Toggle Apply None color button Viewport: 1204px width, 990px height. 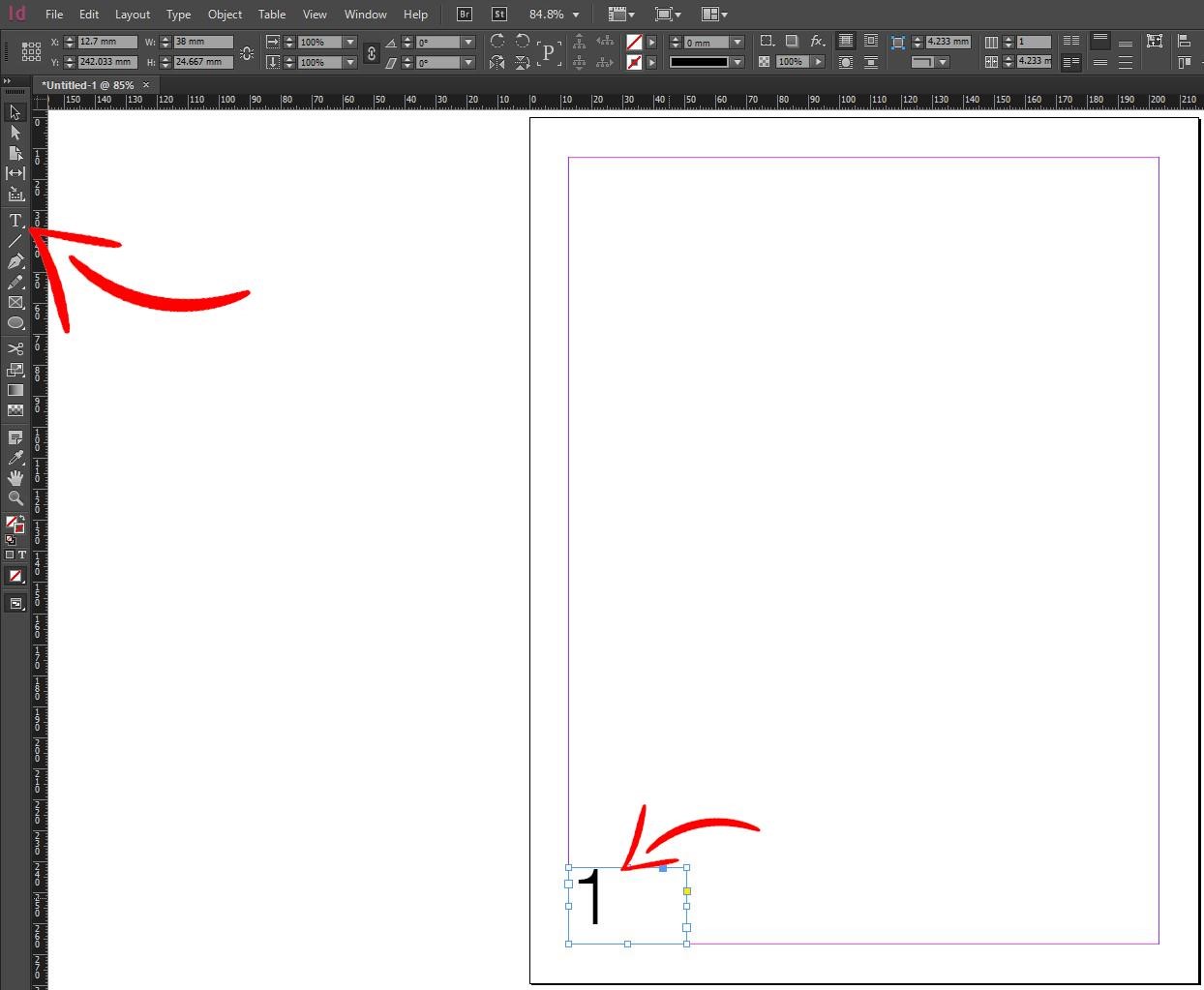click(15, 577)
